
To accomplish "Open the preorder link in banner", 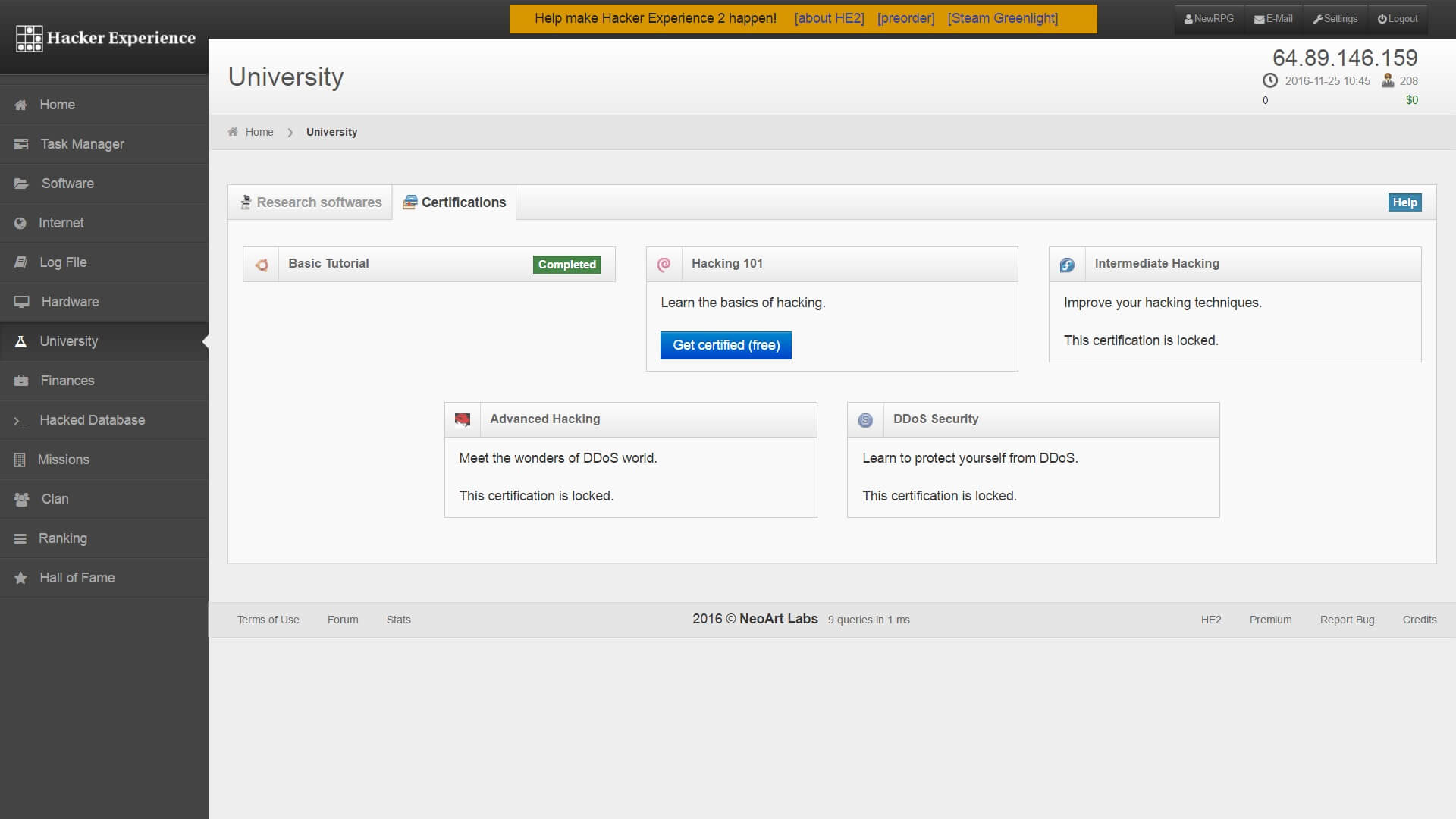I will coord(905,18).
